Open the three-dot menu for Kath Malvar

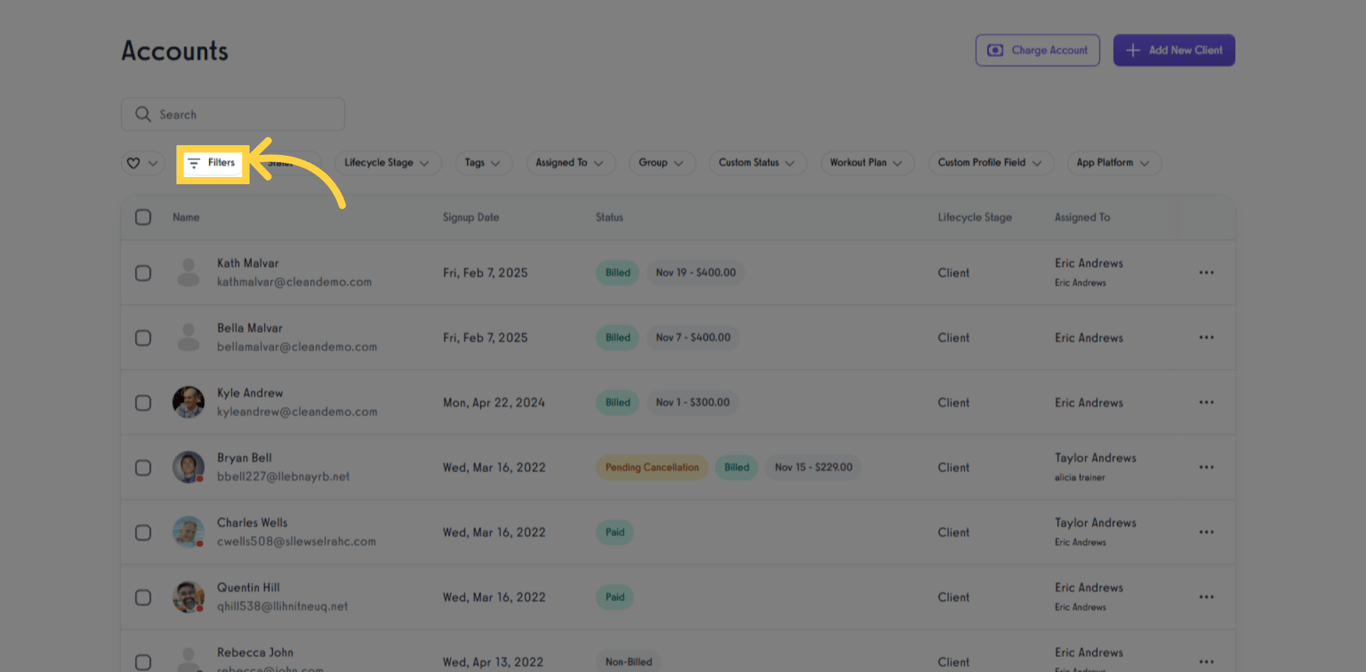1206,272
